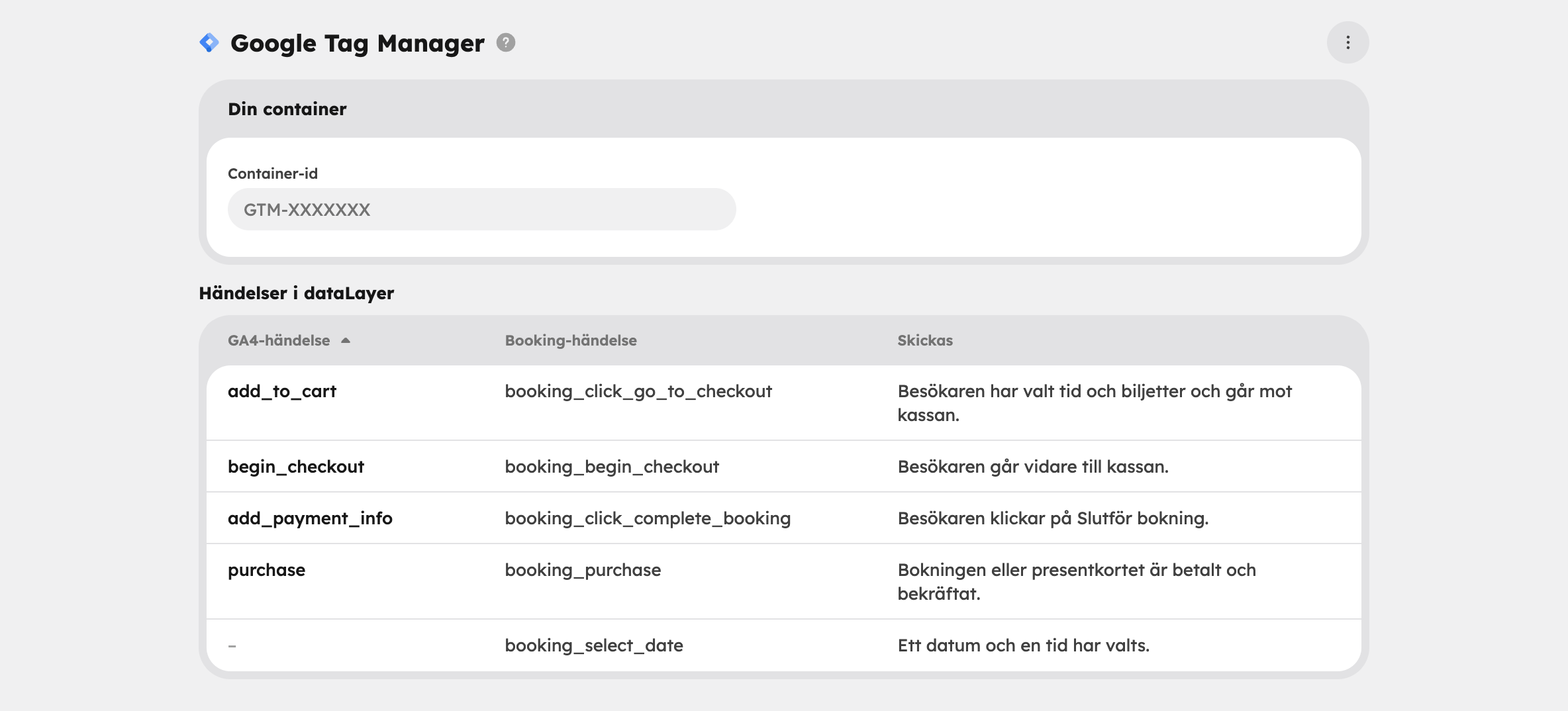Click description starting 'Besökaren har valt tid'
This screenshot has width=1568, height=711.
[1095, 403]
